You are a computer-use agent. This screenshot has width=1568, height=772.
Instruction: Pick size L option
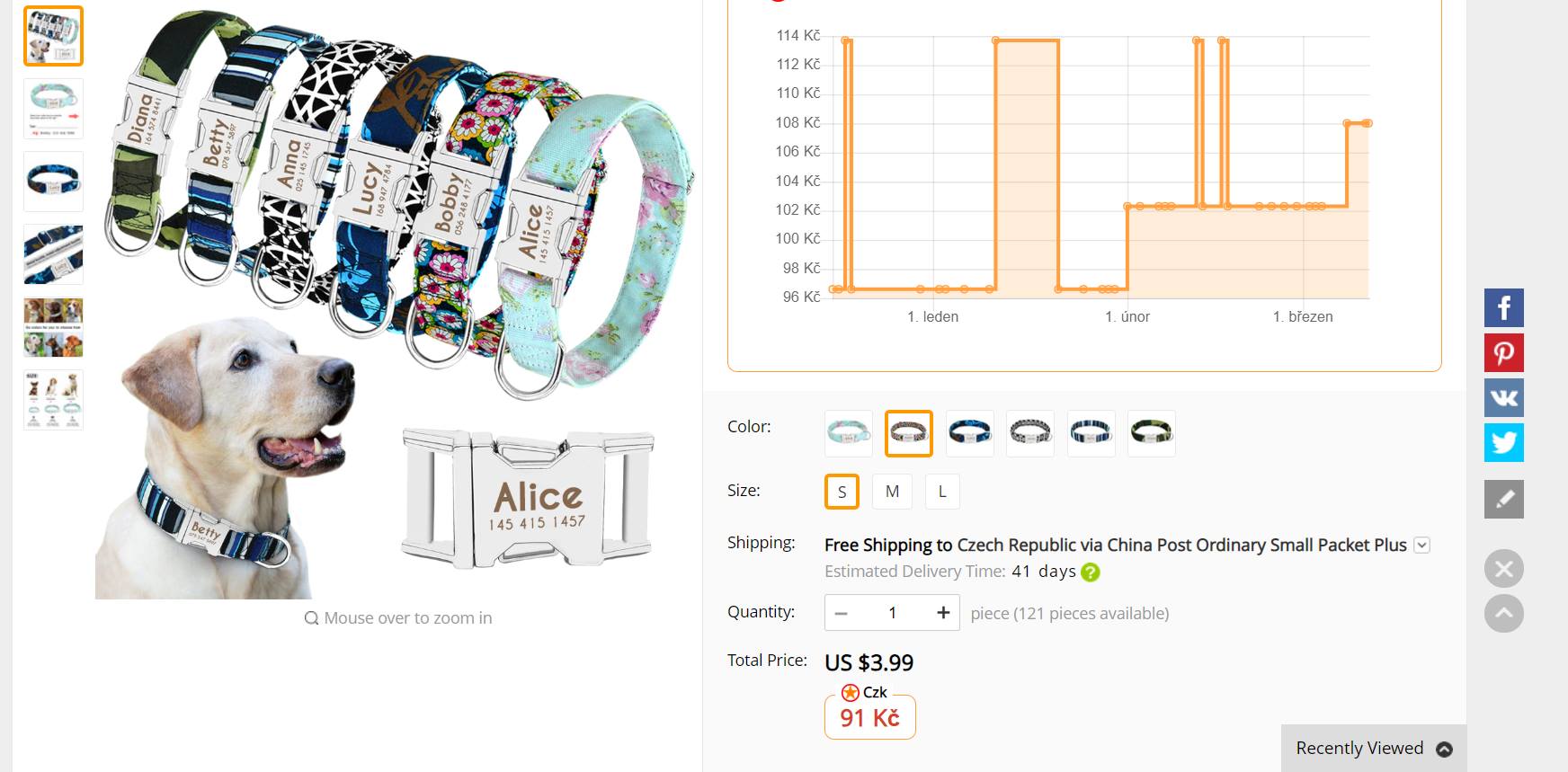pyautogui.click(x=942, y=492)
